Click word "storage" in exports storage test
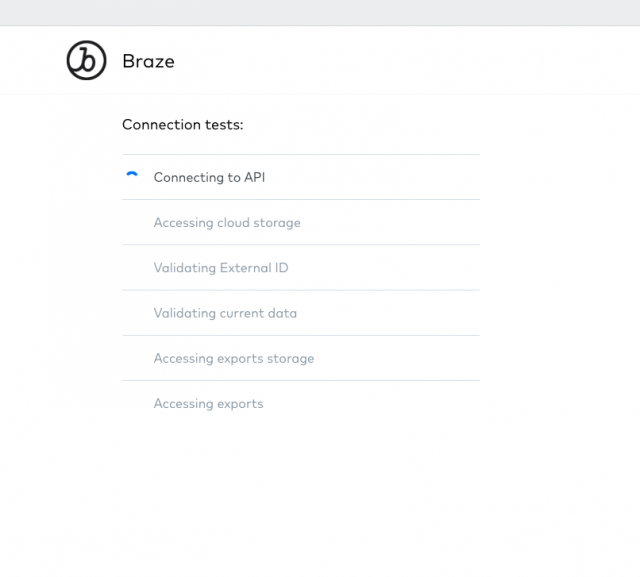This screenshot has height=577, width=640. coord(290,358)
